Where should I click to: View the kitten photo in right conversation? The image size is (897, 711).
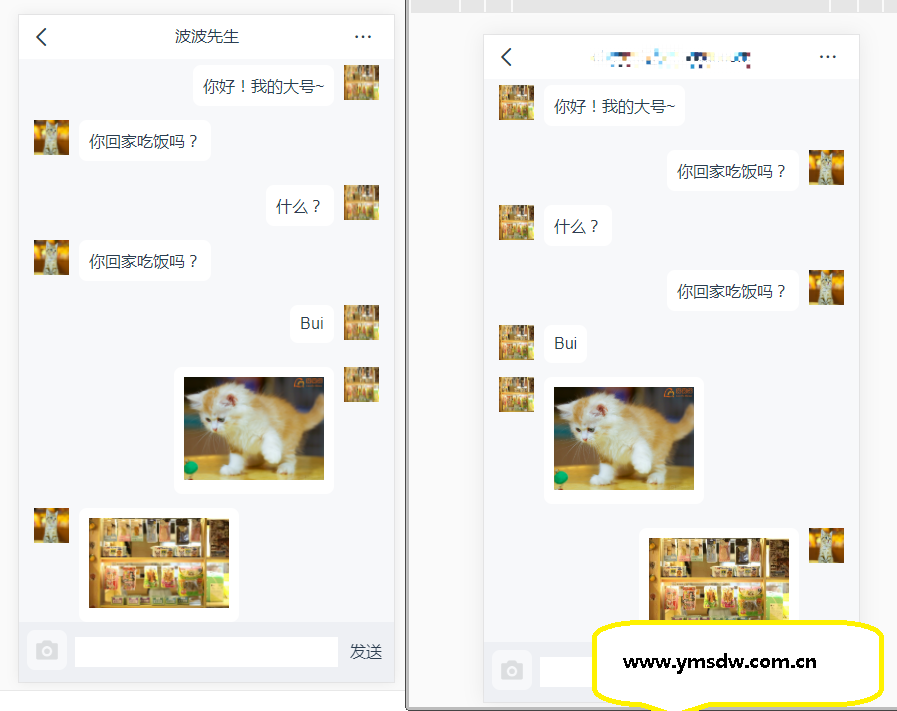click(x=623, y=438)
